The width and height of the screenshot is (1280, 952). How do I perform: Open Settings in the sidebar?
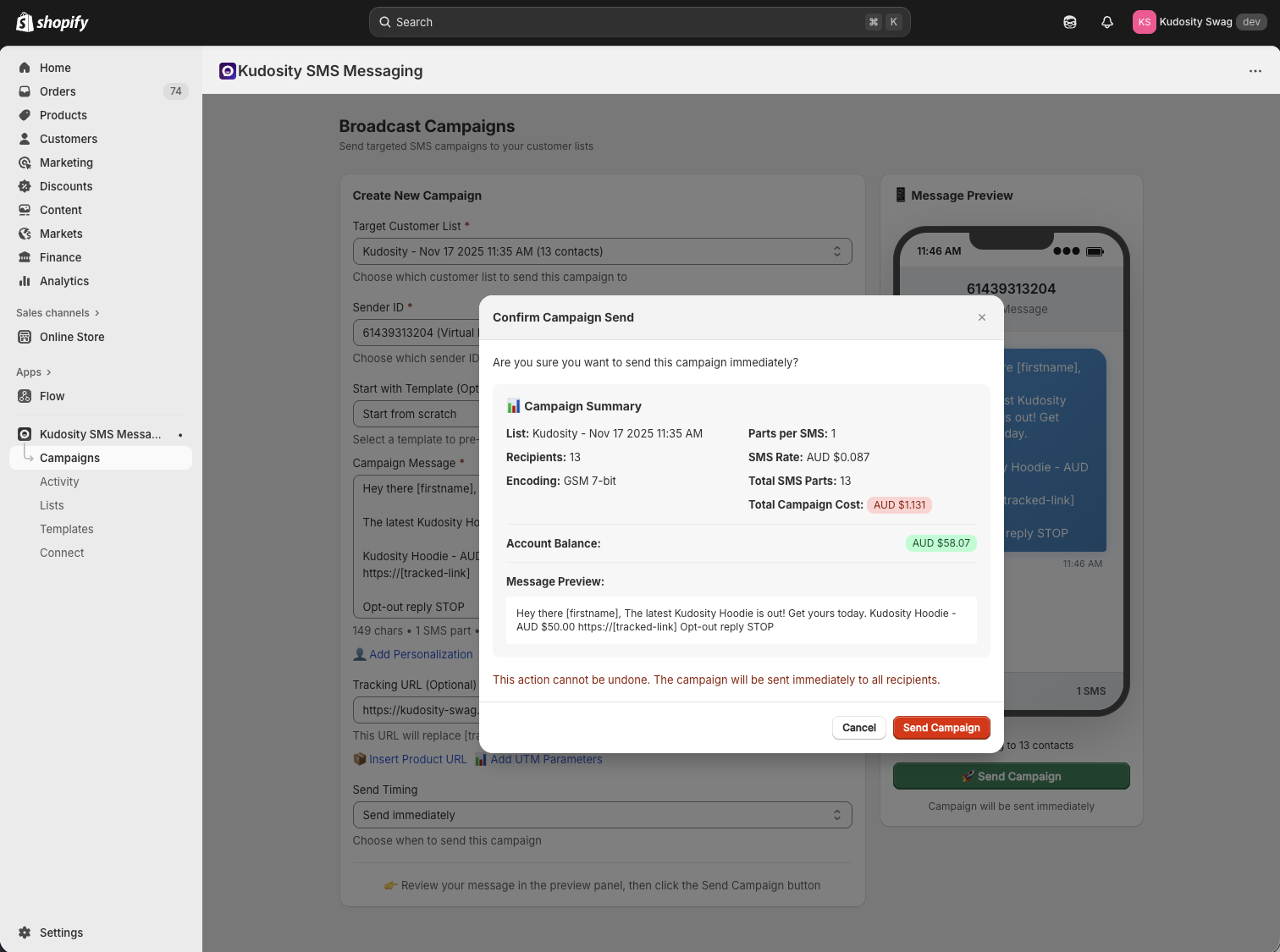61,933
